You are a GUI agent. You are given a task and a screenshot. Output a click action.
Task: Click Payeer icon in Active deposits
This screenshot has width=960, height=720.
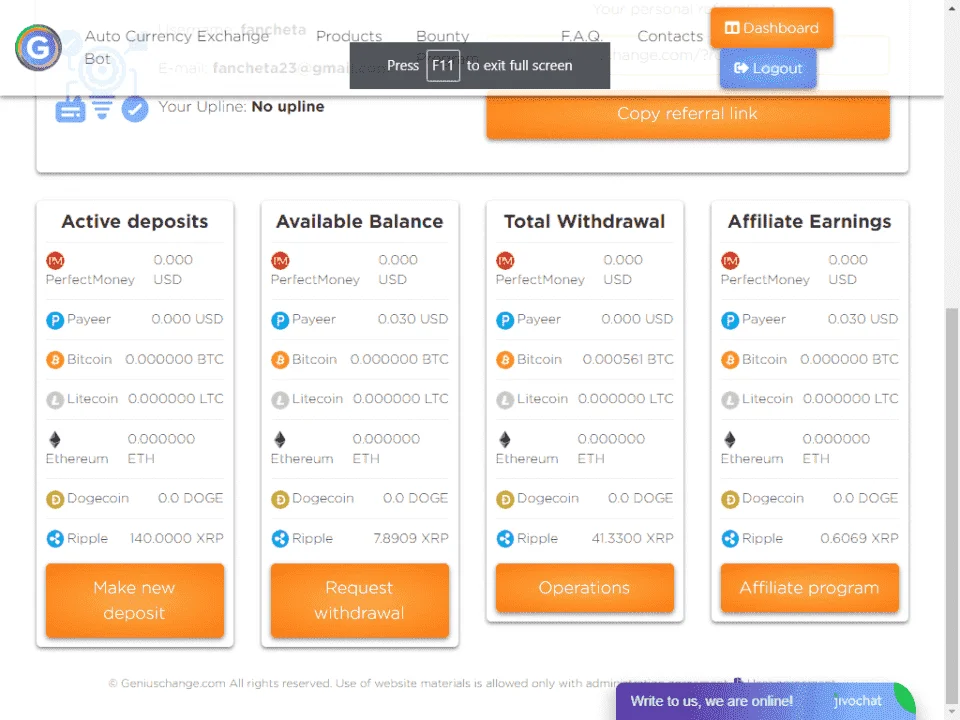[55, 320]
